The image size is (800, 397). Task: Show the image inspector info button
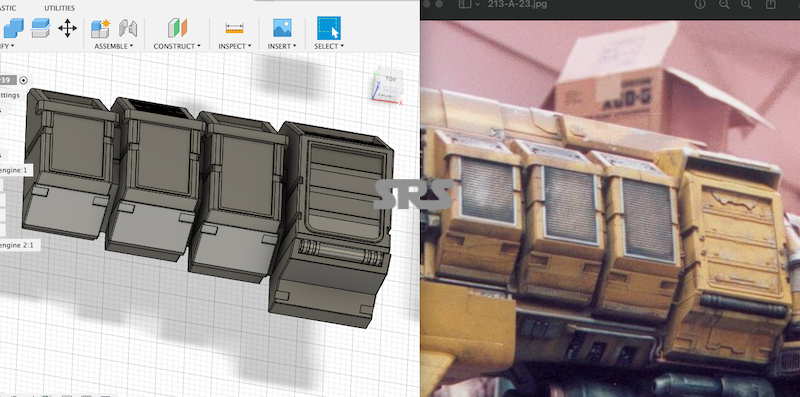700,4
